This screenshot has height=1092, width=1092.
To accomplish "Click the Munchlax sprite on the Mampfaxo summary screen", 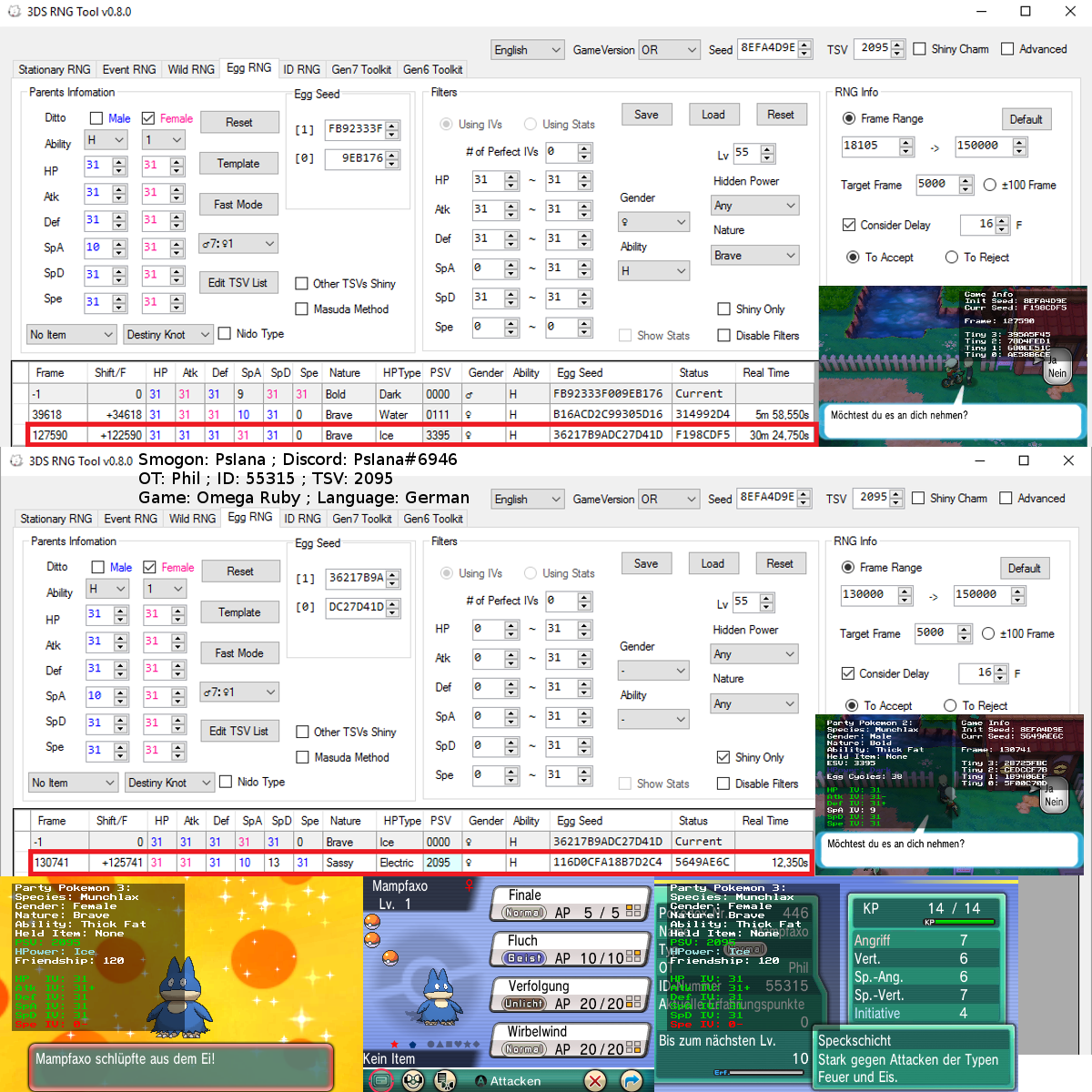I will pyautogui.click(x=439, y=996).
